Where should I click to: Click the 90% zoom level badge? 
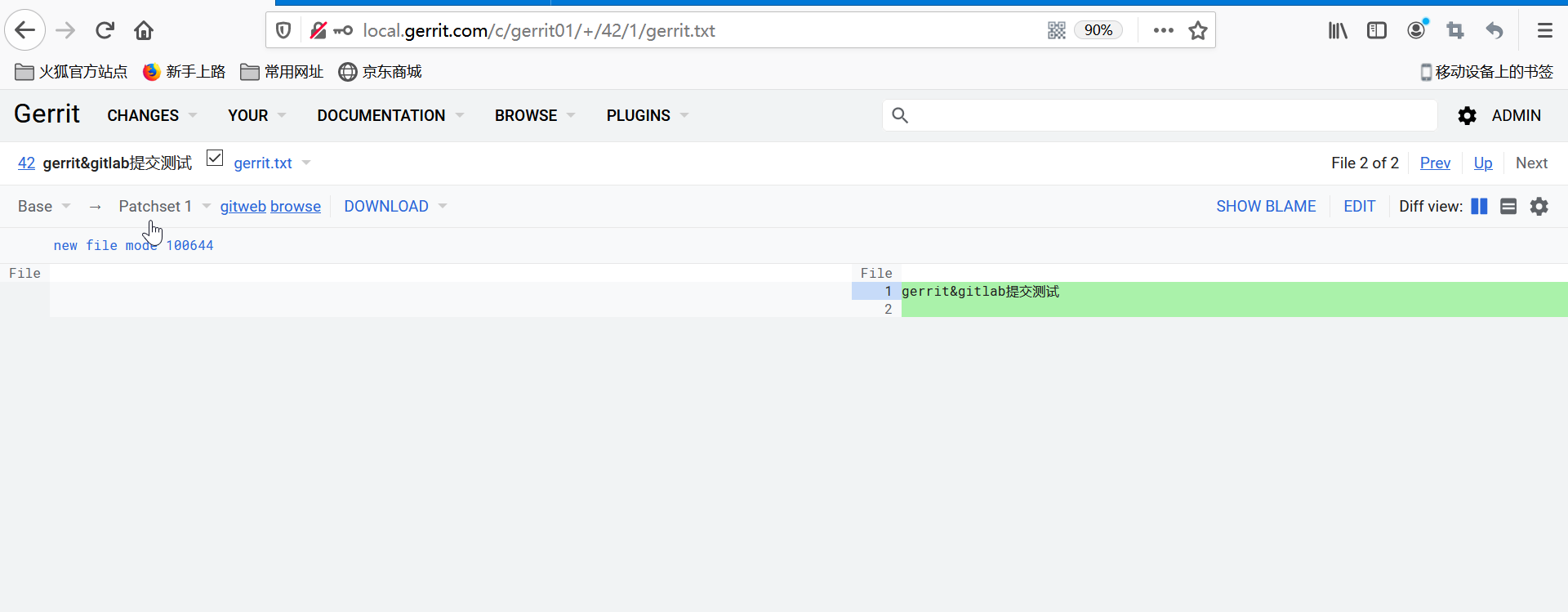click(1098, 30)
